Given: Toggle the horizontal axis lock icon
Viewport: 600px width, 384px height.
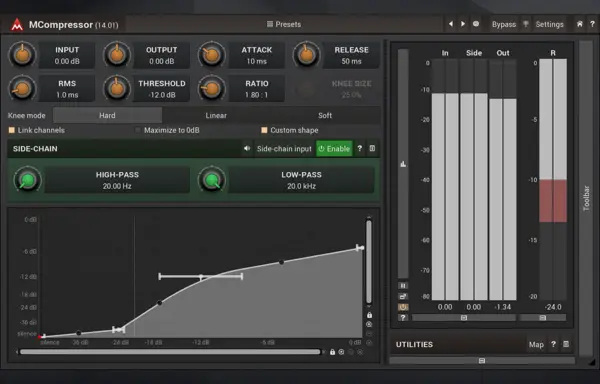Looking at the screenshot, I should click(332, 351).
